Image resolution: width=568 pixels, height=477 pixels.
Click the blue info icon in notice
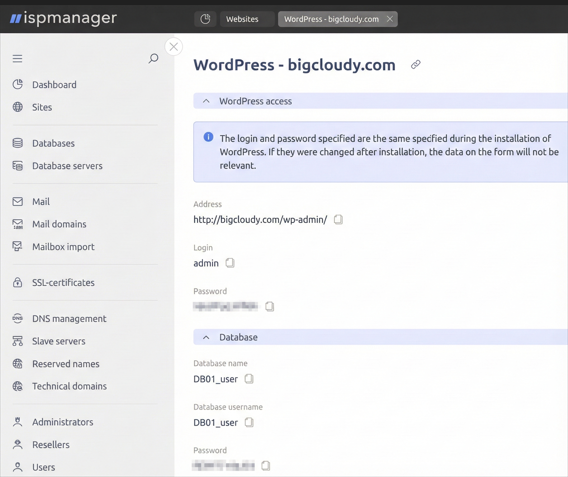[208, 137]
